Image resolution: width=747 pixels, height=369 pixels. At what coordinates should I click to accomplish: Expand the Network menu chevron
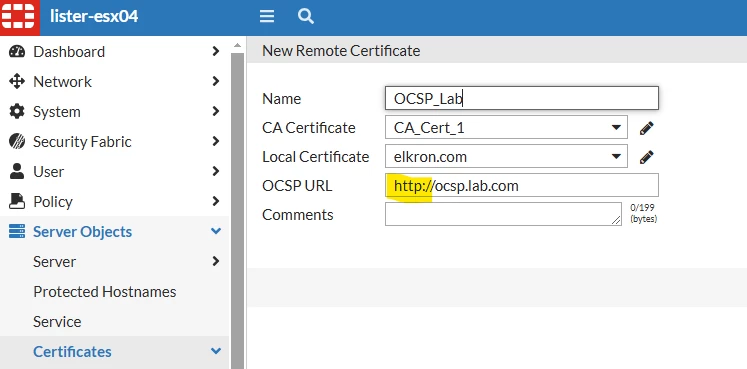216,81
